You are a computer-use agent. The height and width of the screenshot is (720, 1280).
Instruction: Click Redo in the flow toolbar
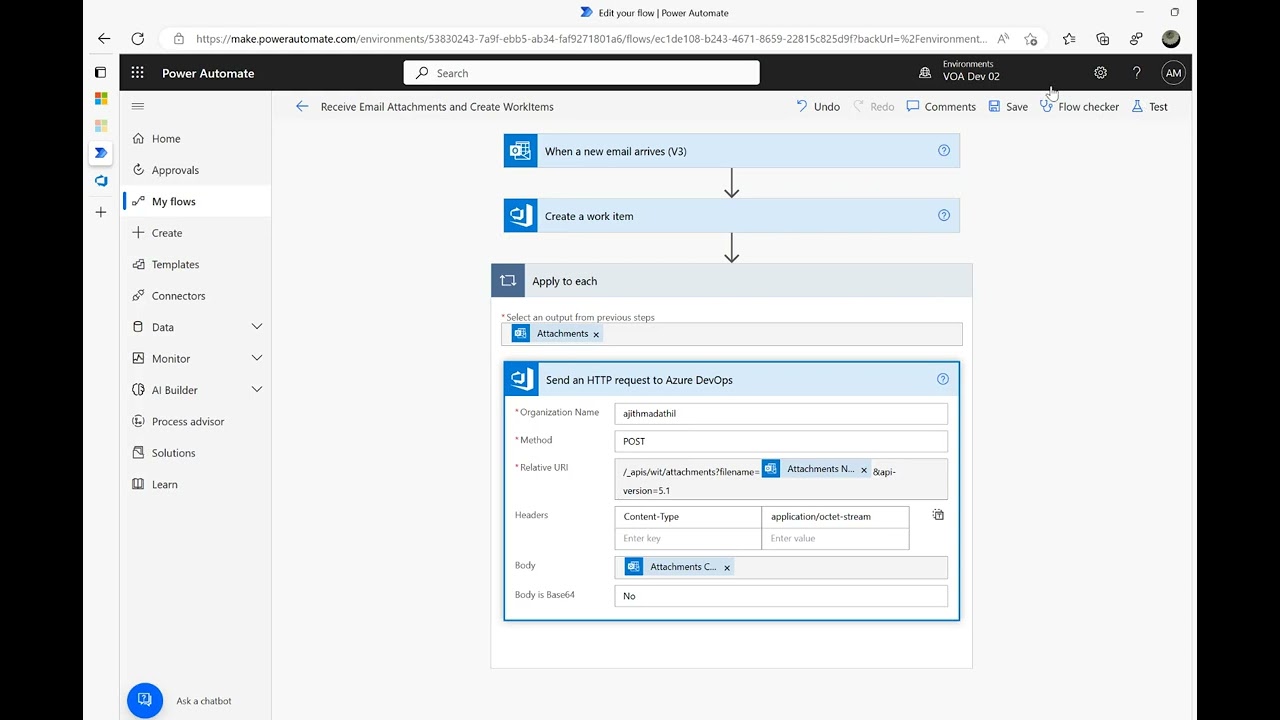tap(874, 106)
